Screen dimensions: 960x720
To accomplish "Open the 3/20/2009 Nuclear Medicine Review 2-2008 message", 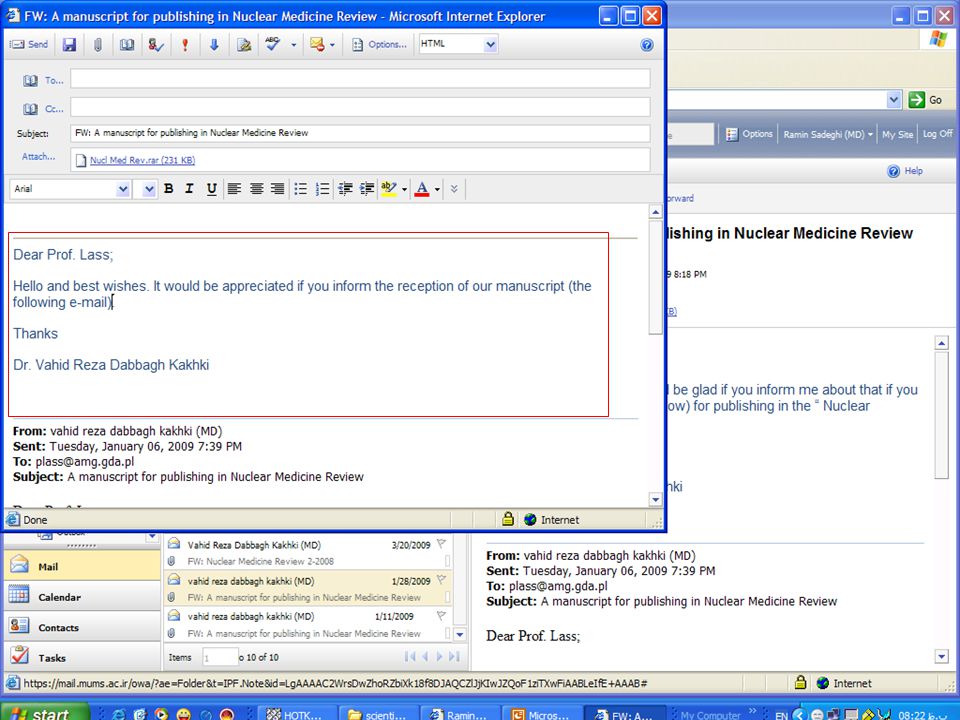I will coord(309,553).
